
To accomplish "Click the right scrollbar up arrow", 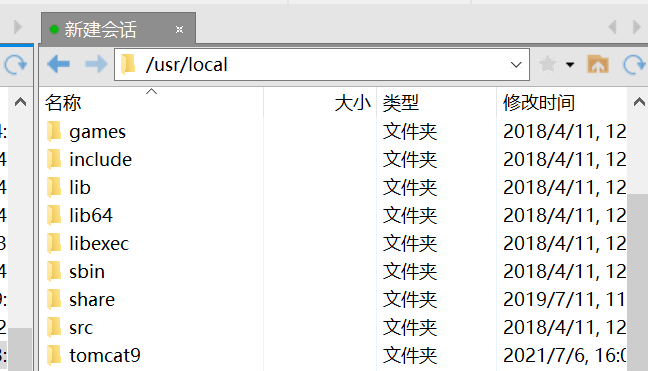I will 639,102.
